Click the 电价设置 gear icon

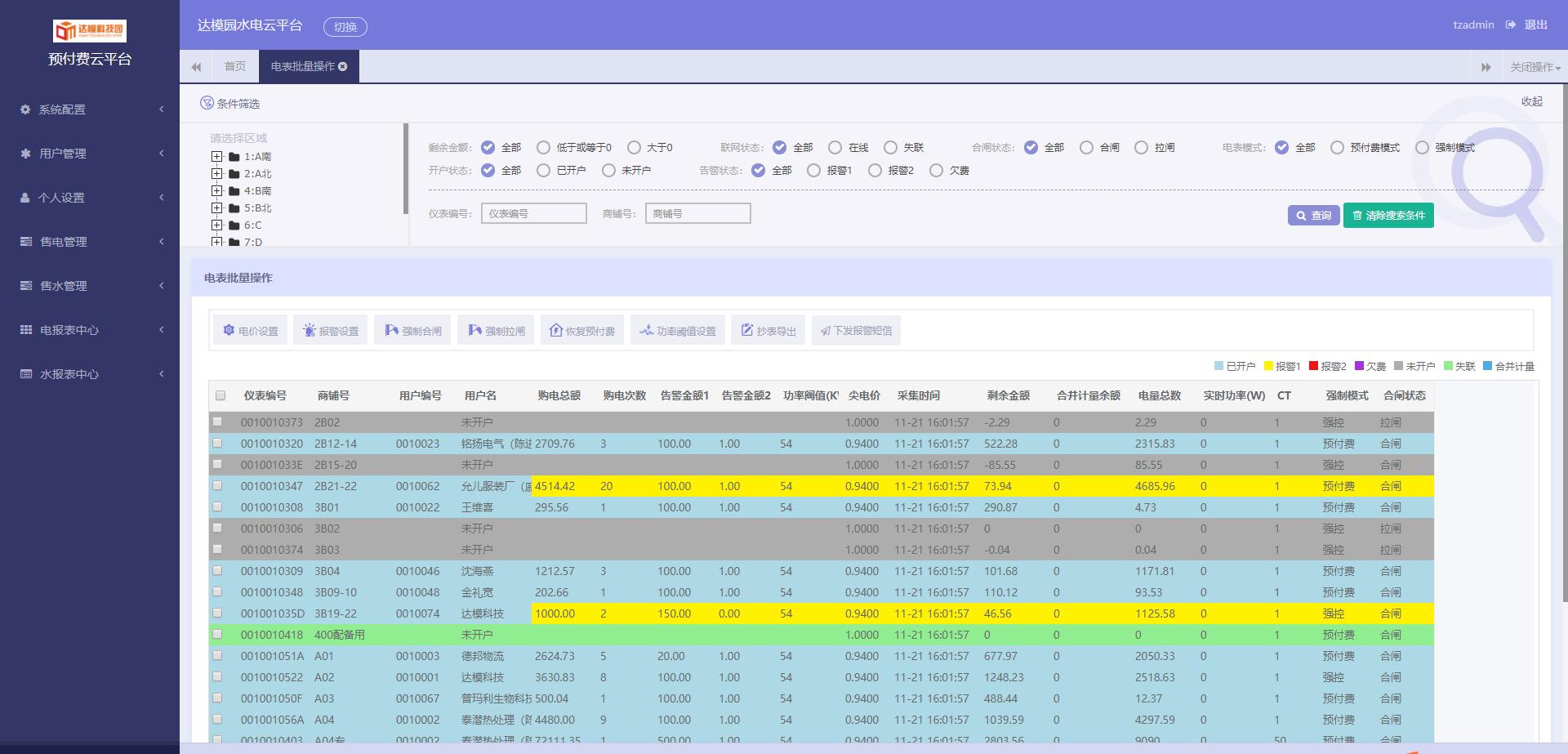[229, 331]
